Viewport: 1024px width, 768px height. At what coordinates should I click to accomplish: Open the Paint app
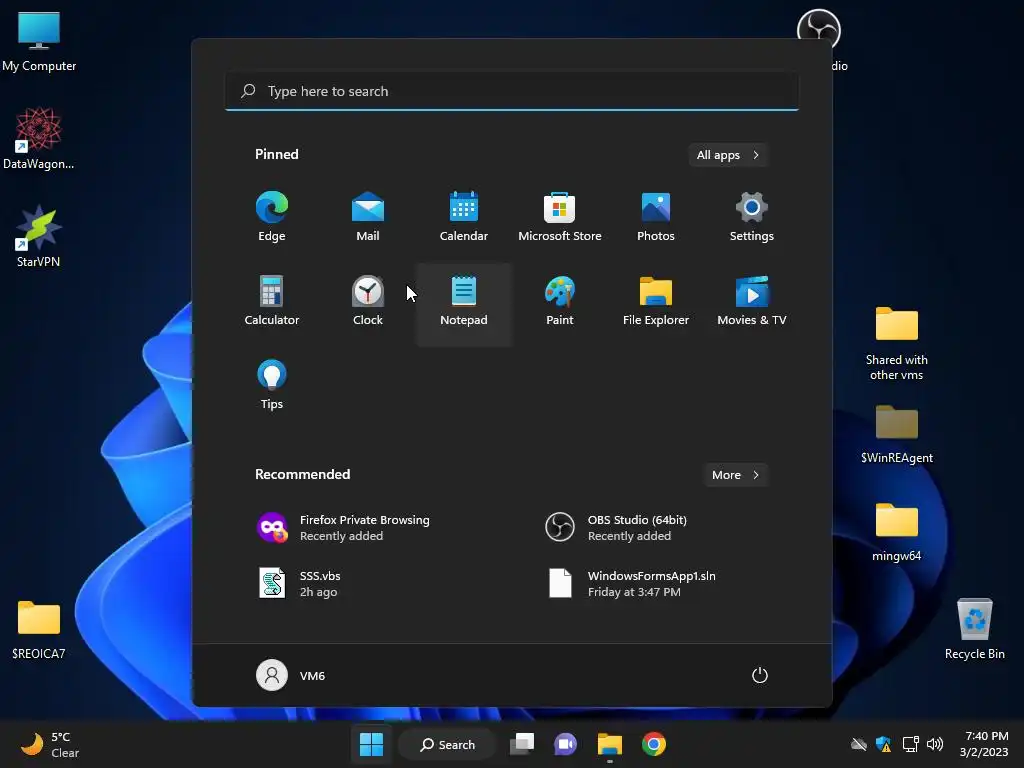pyautogui.click(x=560, y=301)
